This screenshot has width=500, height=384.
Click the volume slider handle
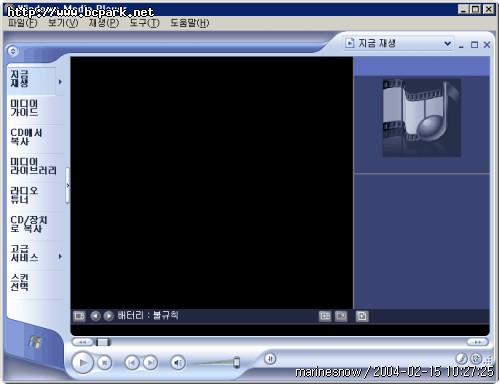tap(236, 362)
